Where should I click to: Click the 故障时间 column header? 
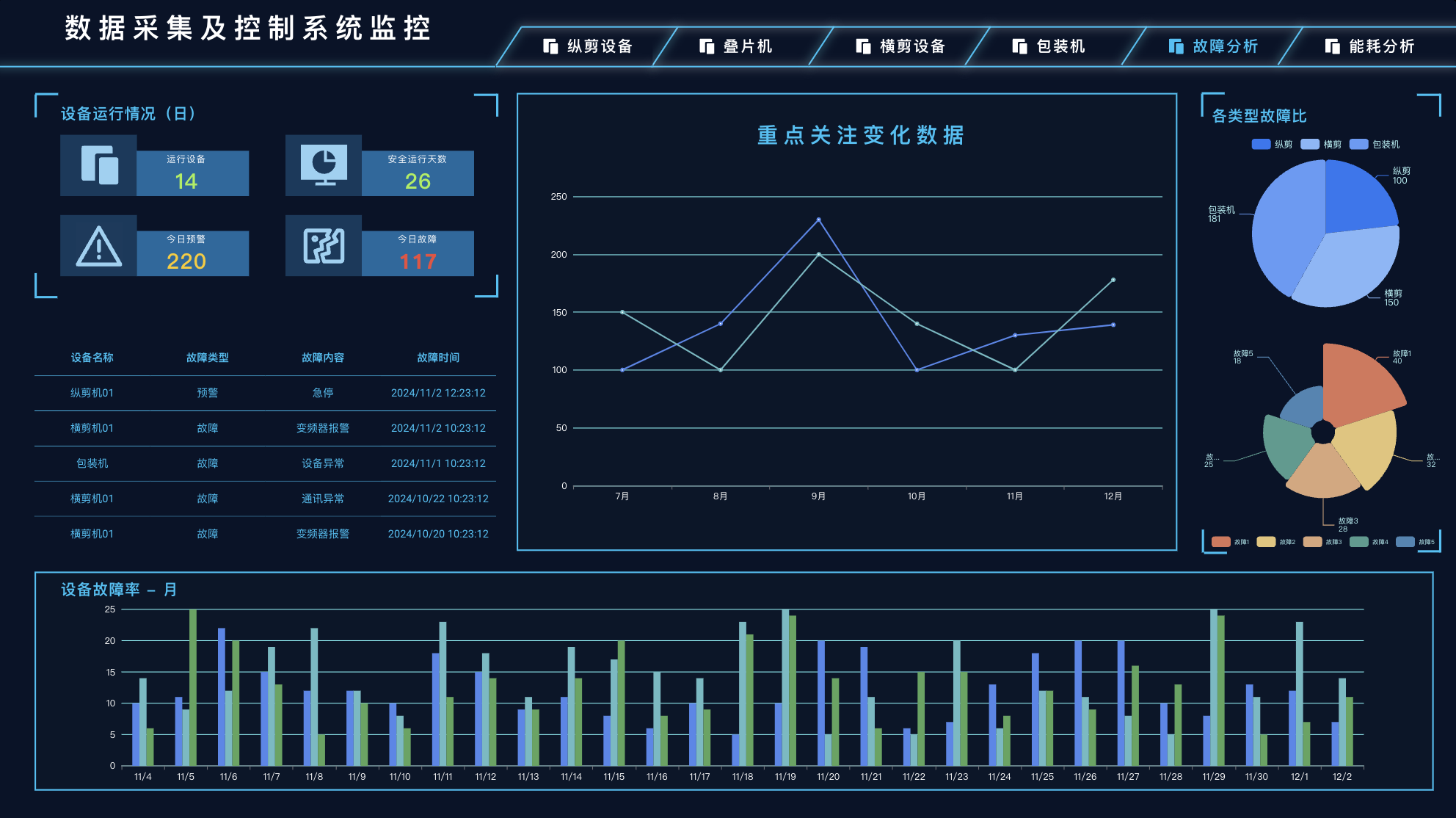pos(438,358)
